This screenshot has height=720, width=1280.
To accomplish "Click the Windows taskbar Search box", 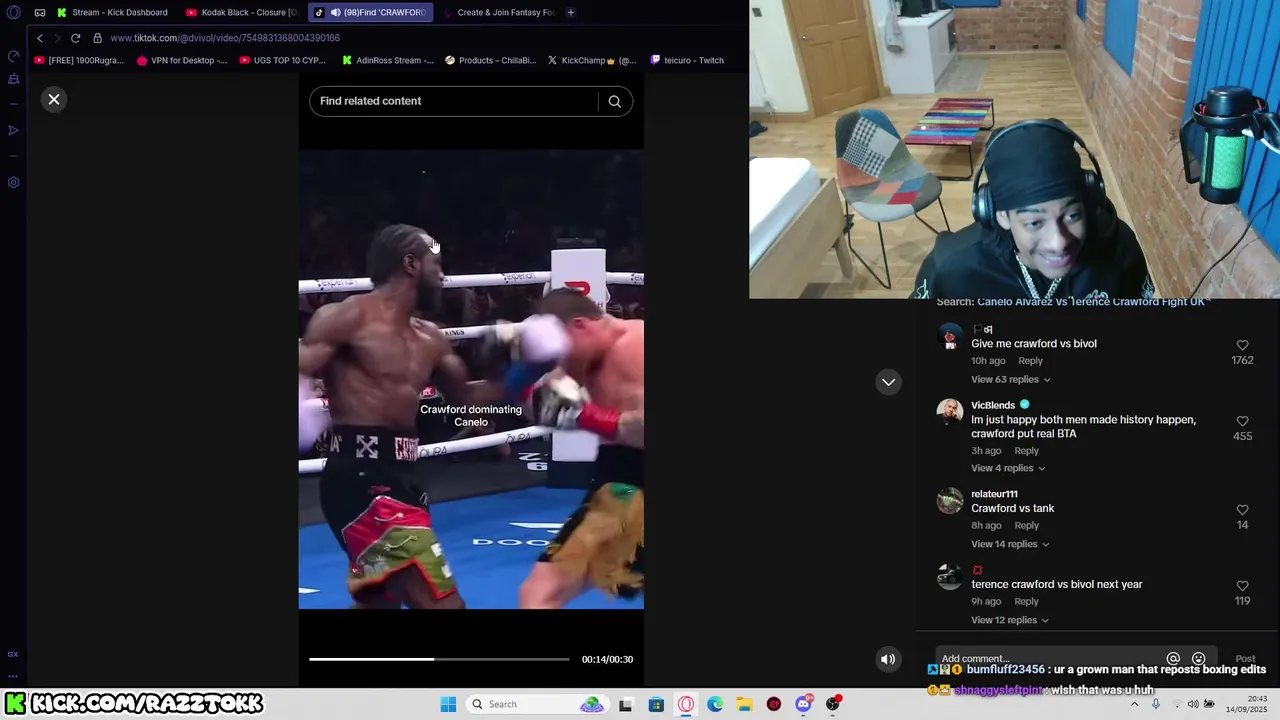I will point(537,704).
